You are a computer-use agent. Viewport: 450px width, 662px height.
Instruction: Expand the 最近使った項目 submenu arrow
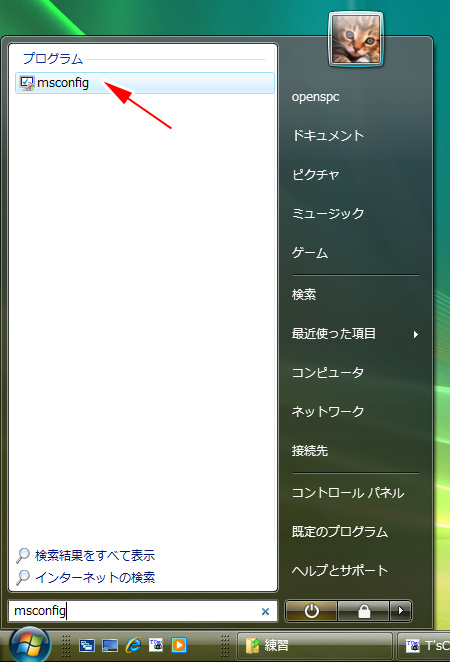coord(416,334)
